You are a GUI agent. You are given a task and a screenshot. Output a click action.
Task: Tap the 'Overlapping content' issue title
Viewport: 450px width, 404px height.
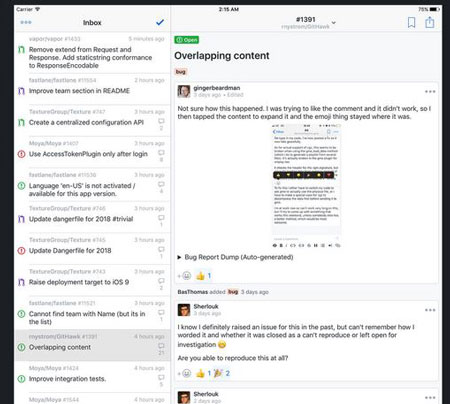(x=222, y=56)
